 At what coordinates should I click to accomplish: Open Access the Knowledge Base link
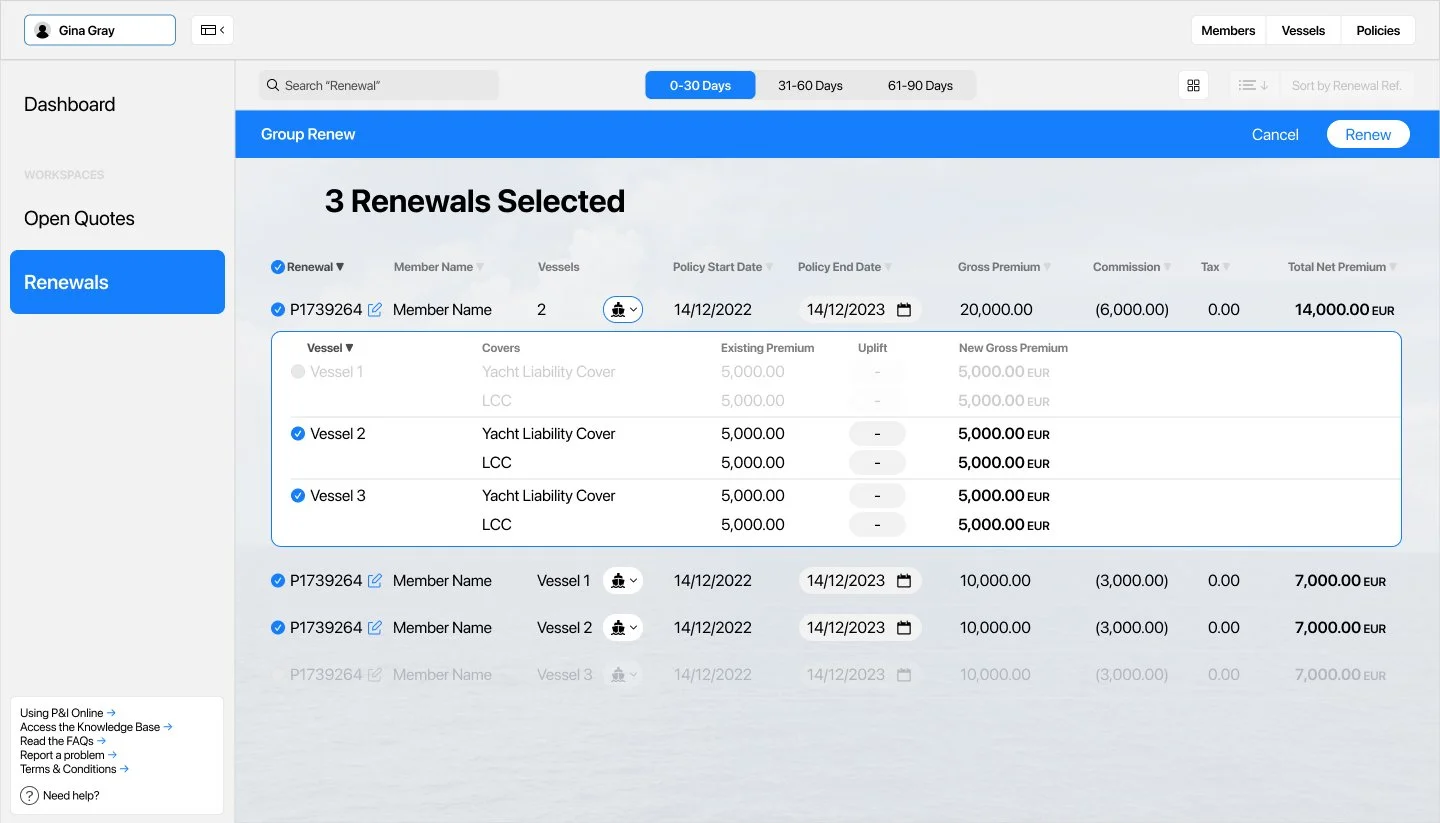(x=96, y=727)
